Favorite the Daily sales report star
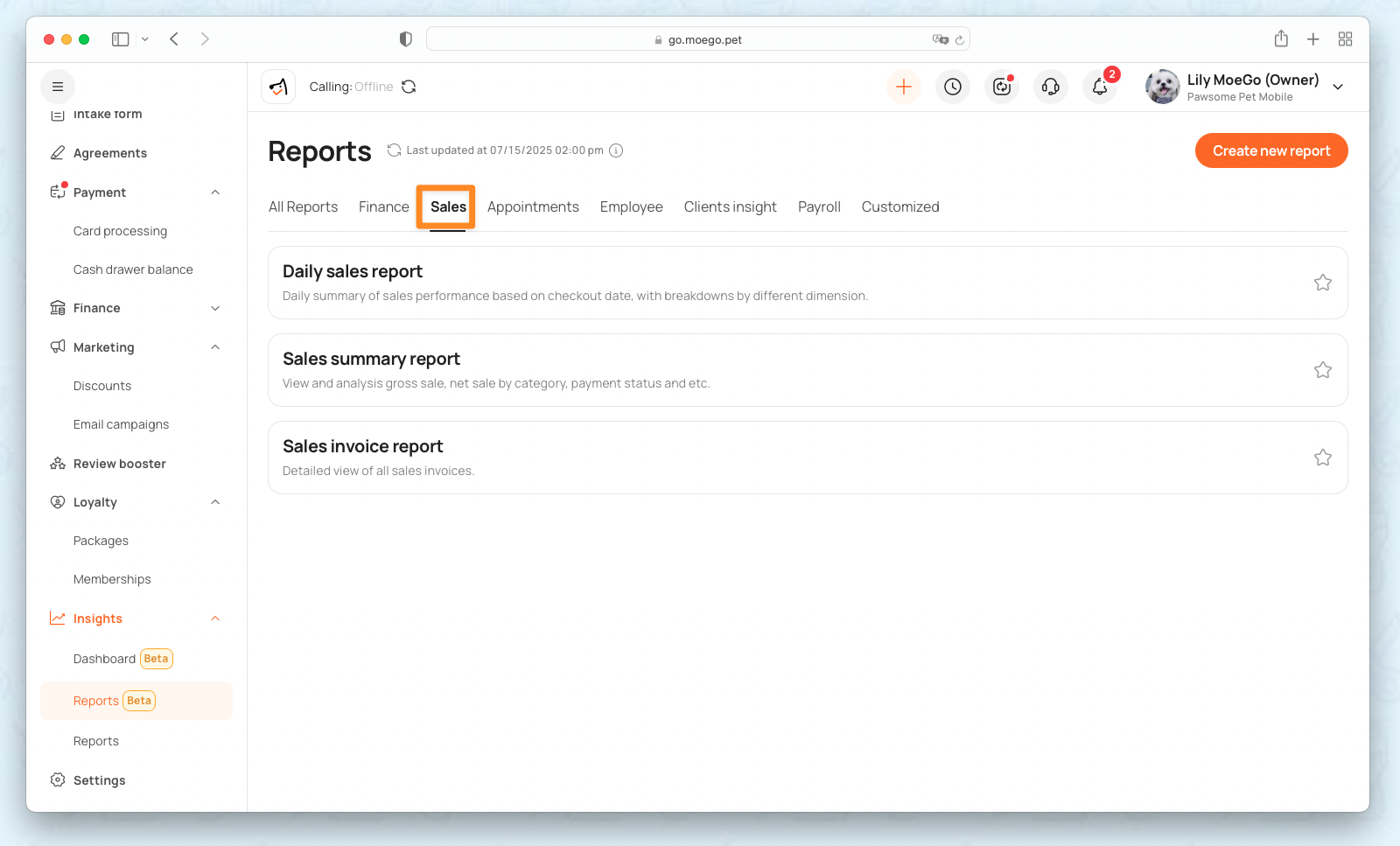This screenshot has width=1400, height=846. click(x=1323, y=283)
